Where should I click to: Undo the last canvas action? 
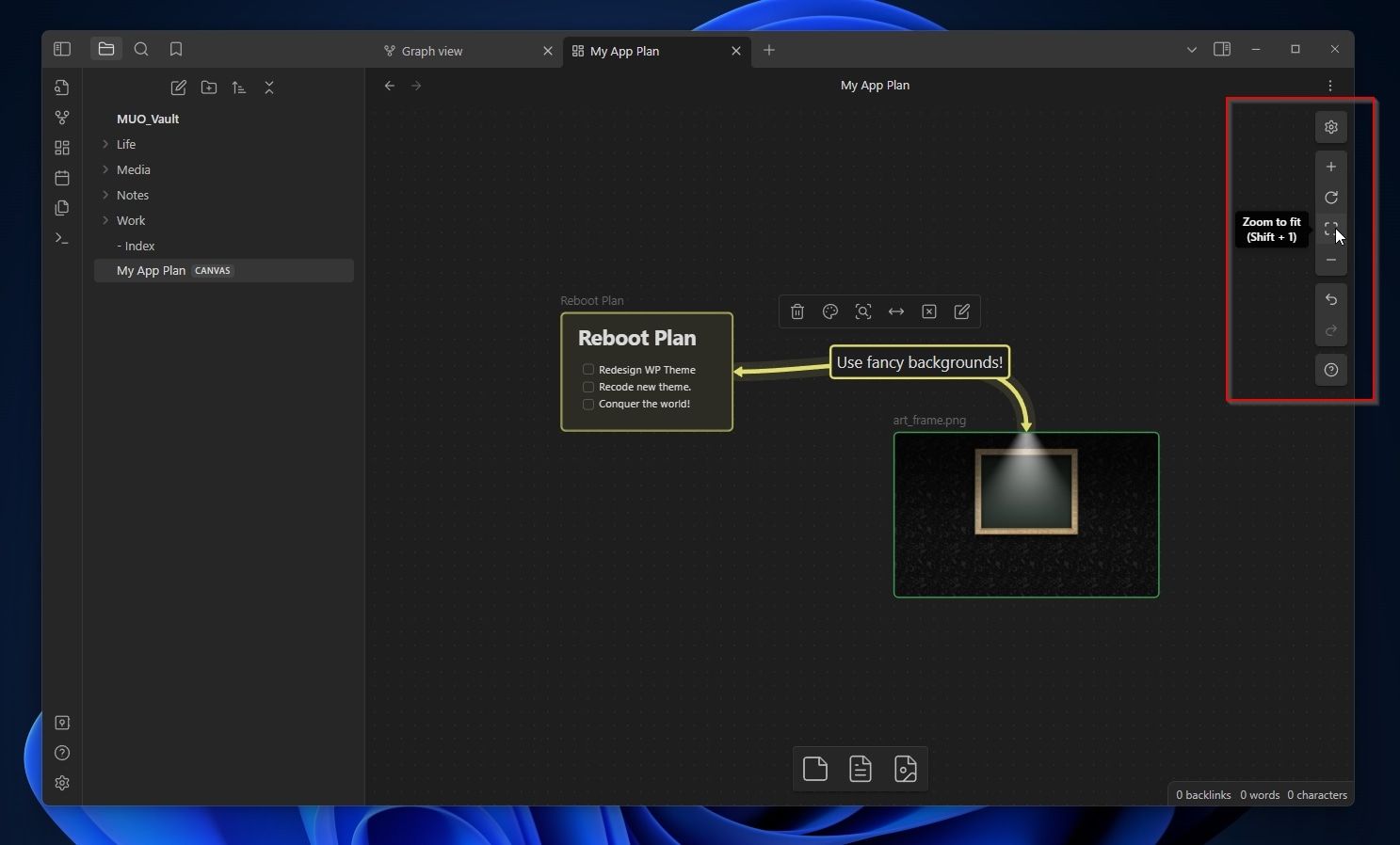[1330, 299]
